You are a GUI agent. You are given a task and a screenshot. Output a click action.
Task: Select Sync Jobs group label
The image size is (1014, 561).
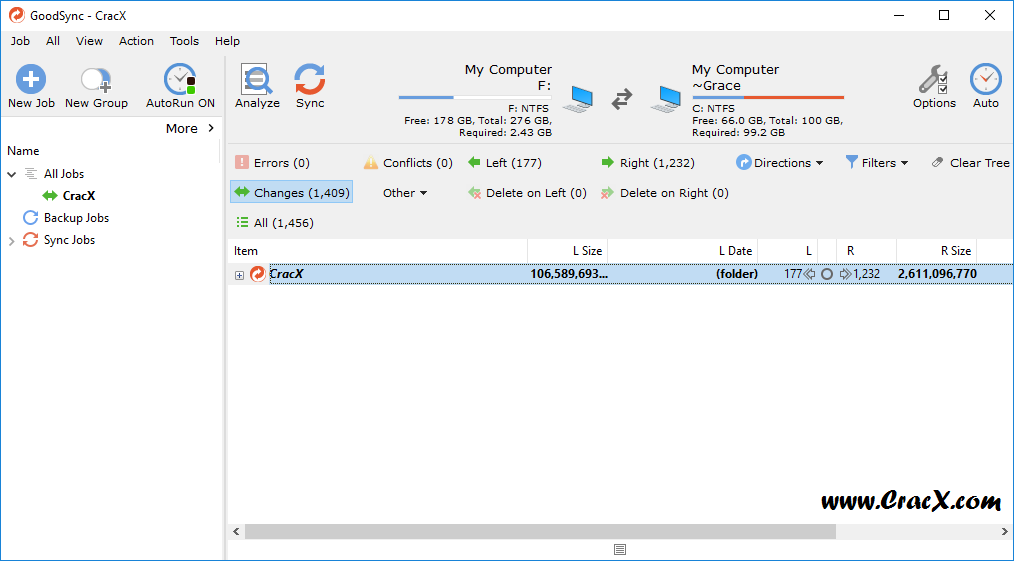tap(69, 240)
